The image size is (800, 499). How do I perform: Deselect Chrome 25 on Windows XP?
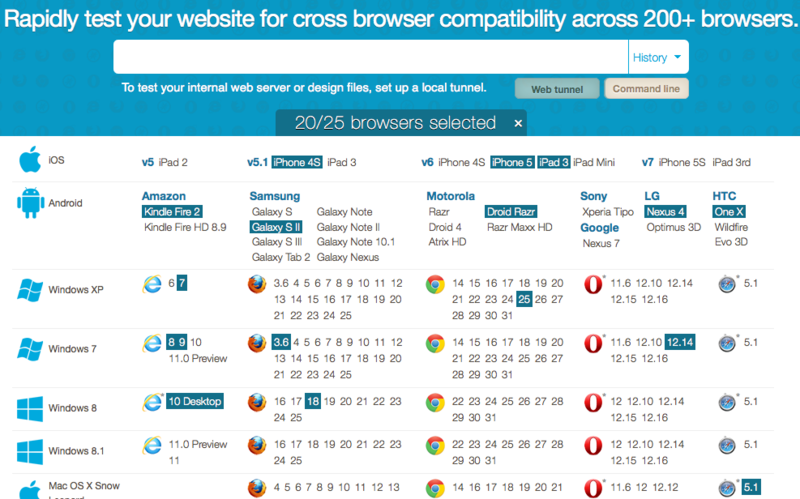click(x=524, y=299)
